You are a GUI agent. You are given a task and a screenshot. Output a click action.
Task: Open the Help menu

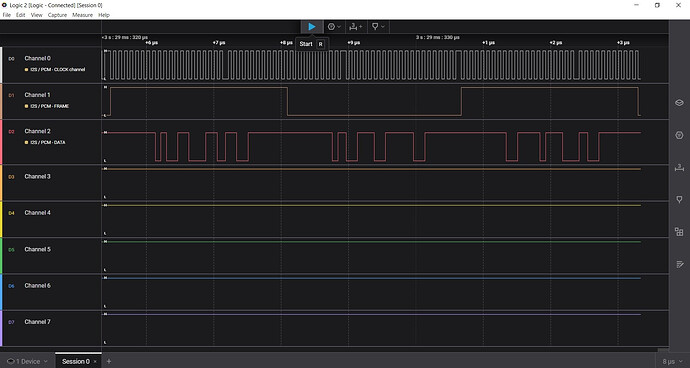(x=104, y=15)
